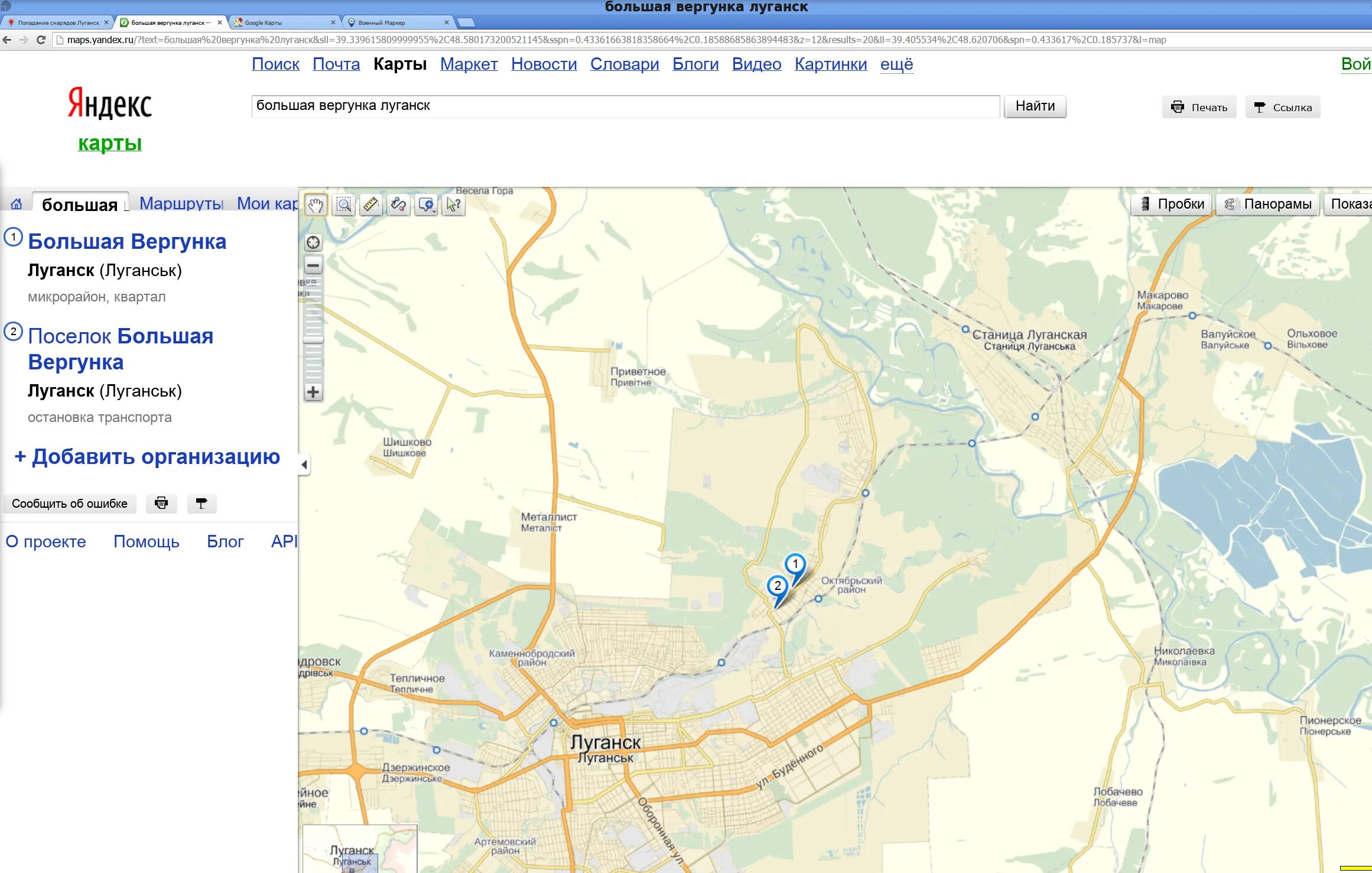Viewport: 1372px width, 873px height.
Task: Click map marker number 1
Action: [x=795, y=564]
